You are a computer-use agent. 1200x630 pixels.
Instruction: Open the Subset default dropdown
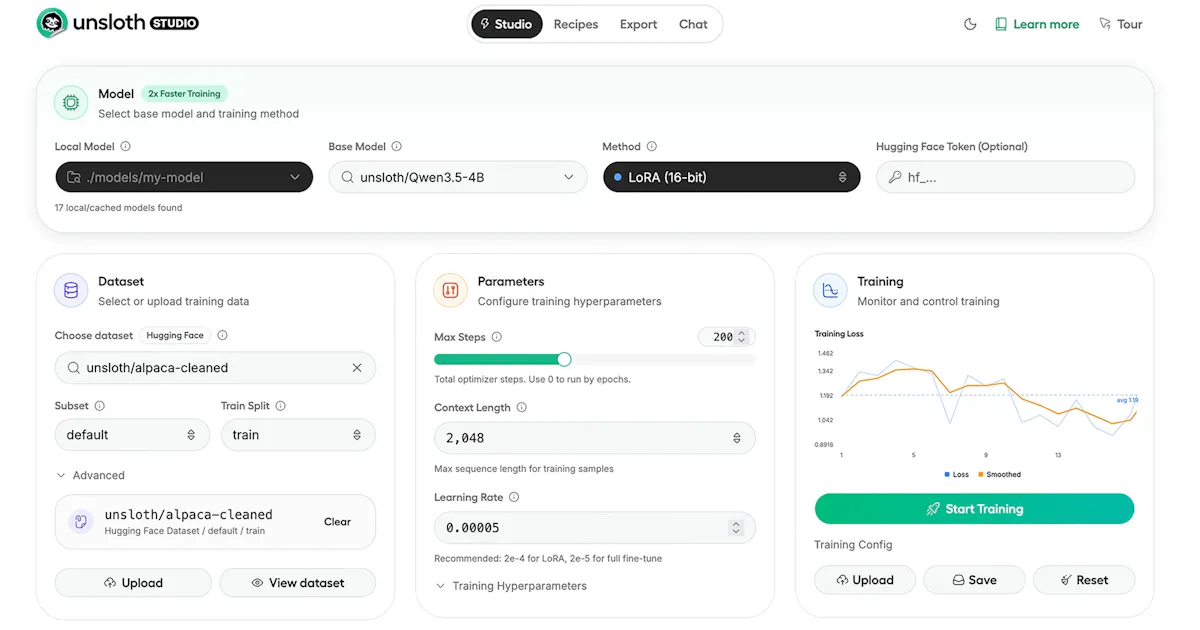132,435
